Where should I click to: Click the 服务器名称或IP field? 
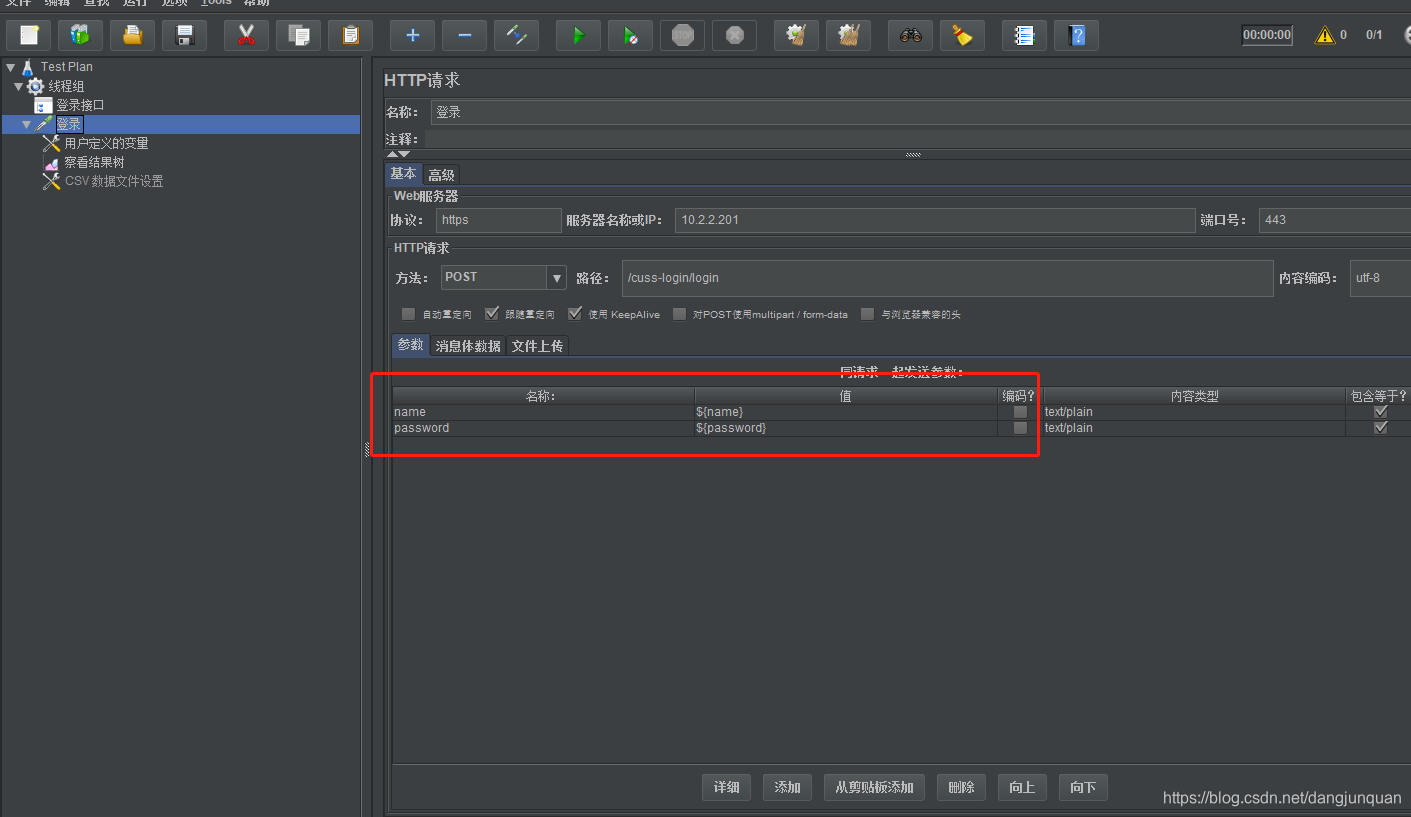935,220
